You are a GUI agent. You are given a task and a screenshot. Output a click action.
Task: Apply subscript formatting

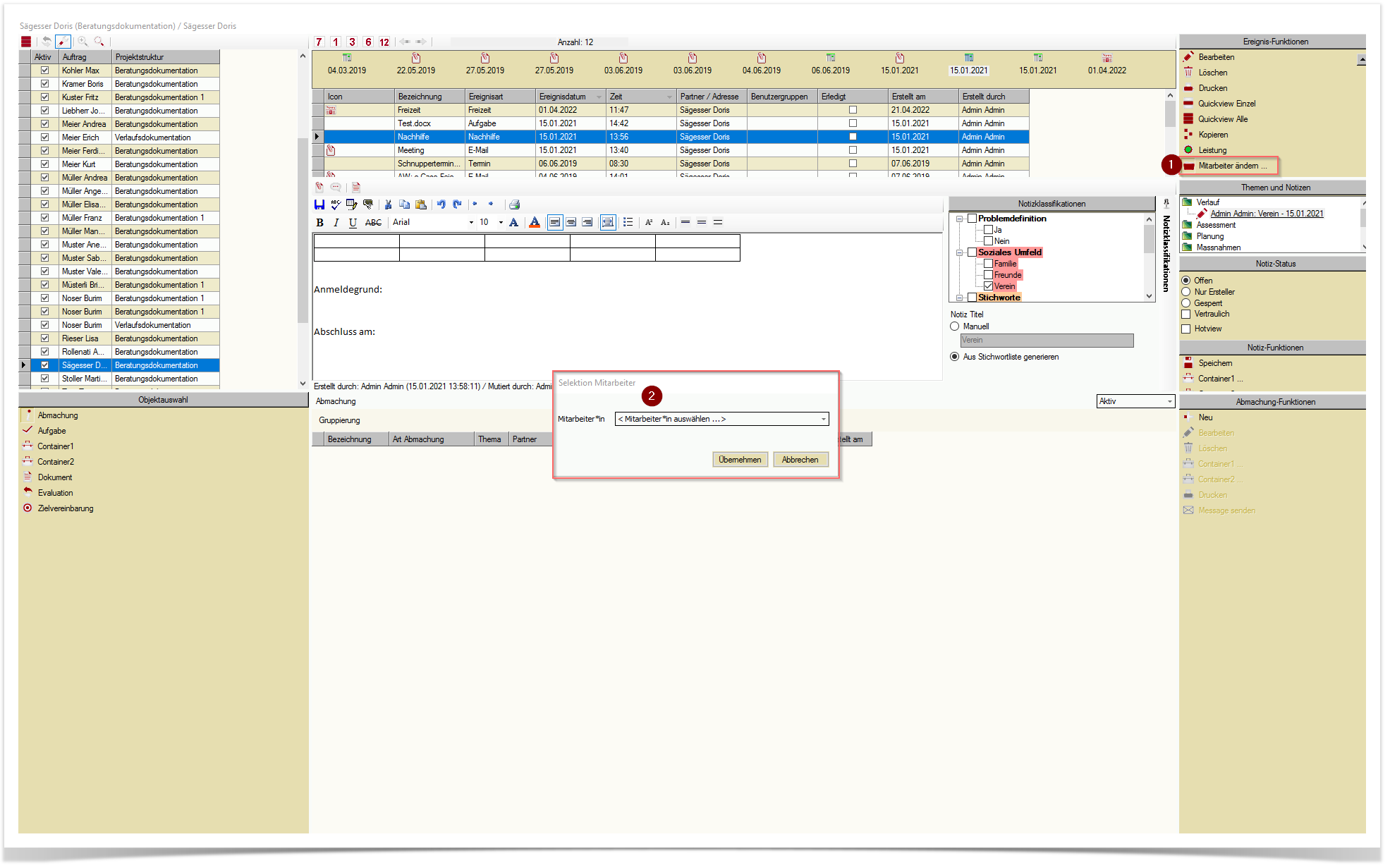pyautogui.click(x=665, y=223)
